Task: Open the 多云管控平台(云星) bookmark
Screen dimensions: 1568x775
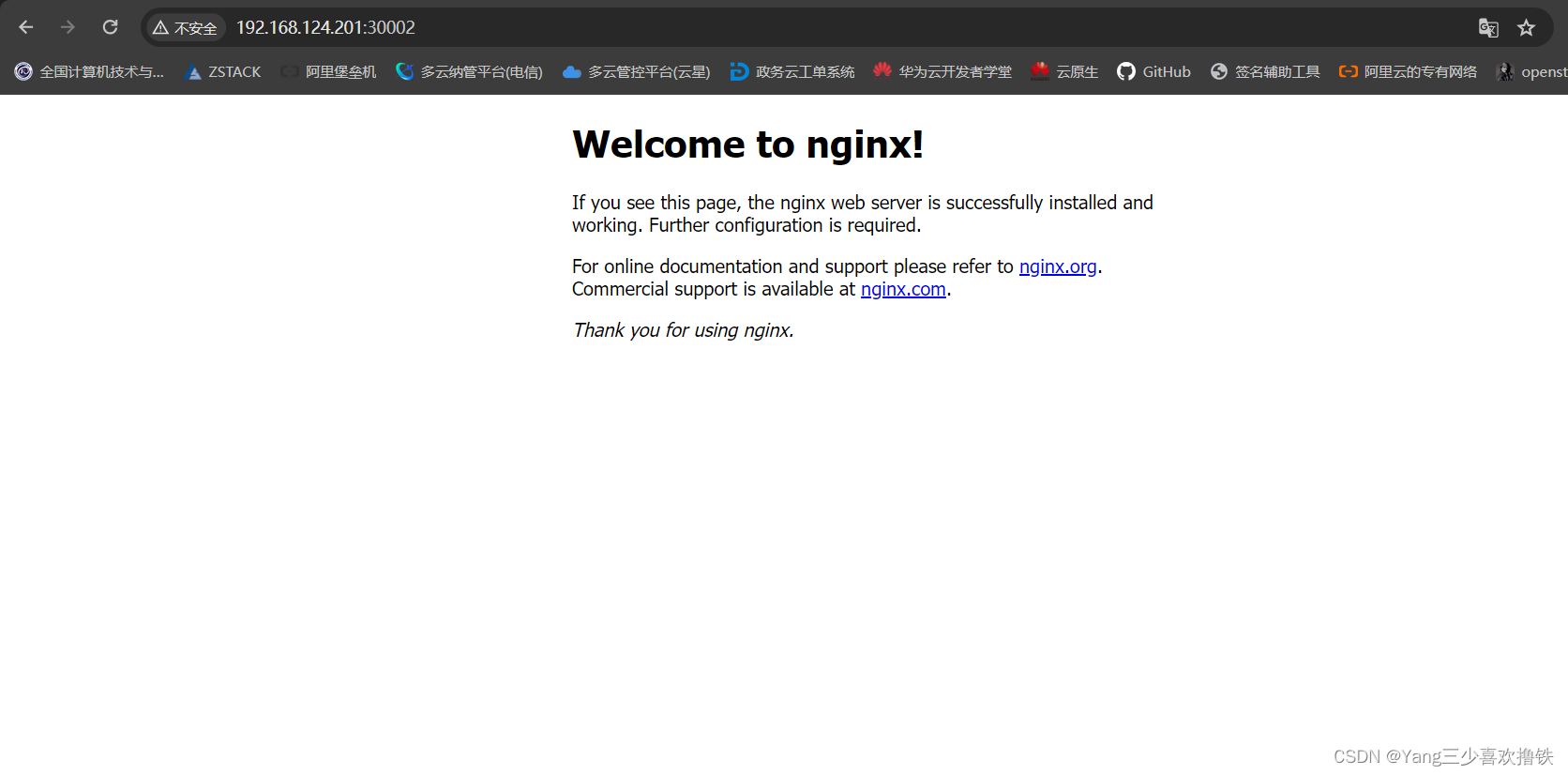Action: (x=636, y=71)
